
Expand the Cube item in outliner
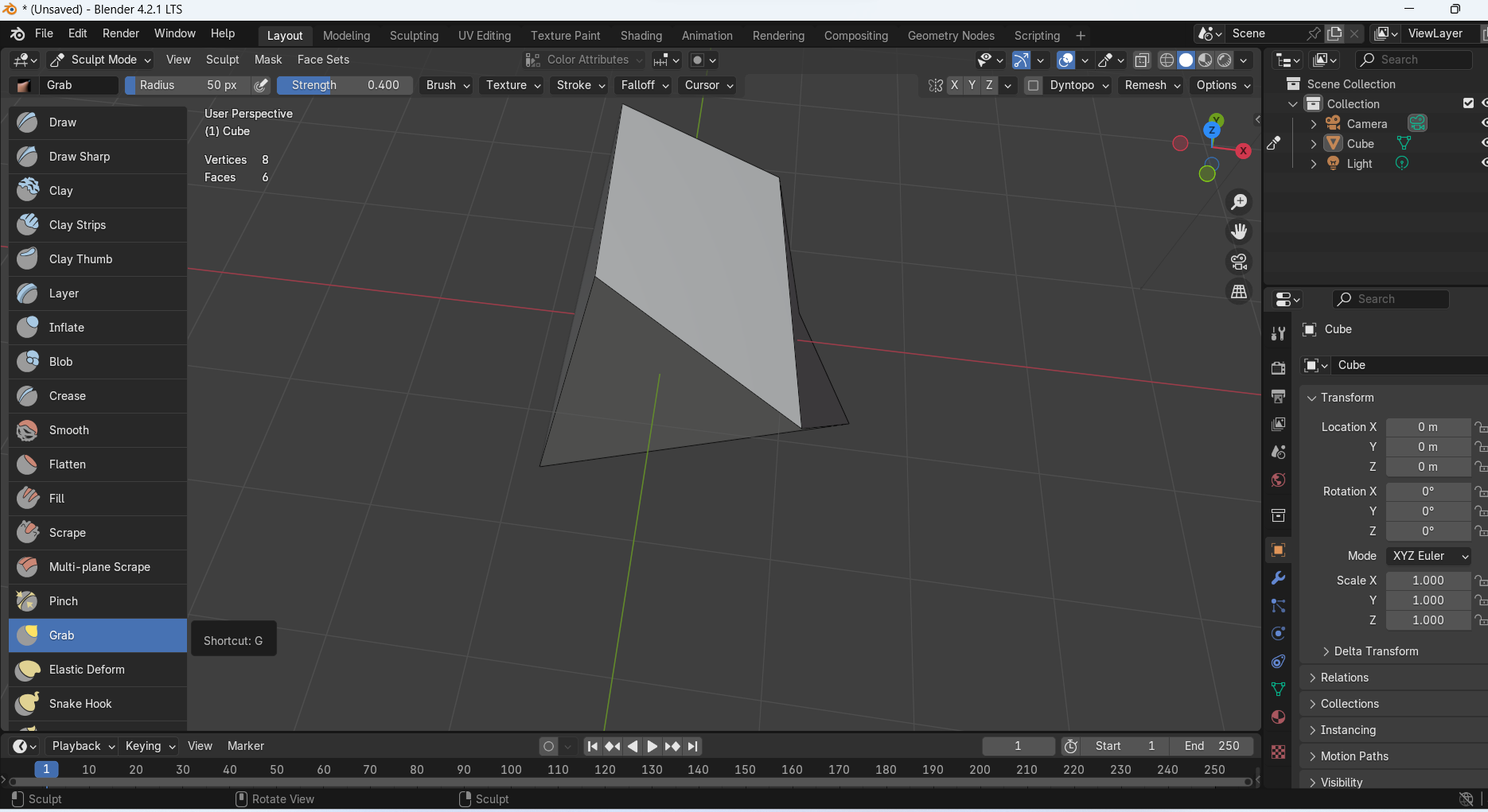[1313, 144]
